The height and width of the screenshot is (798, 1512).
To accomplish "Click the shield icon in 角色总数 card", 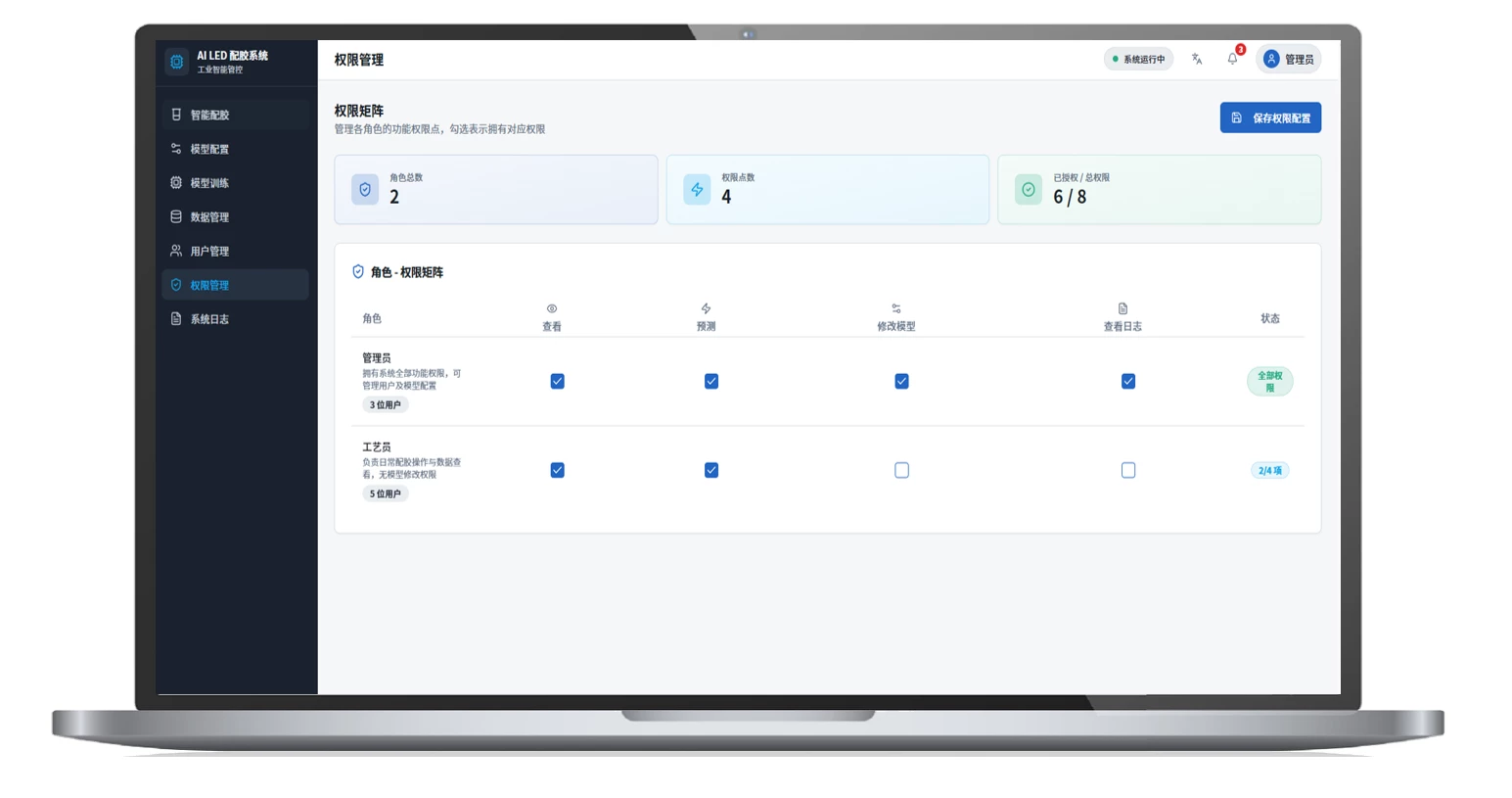I will [365, 190].
